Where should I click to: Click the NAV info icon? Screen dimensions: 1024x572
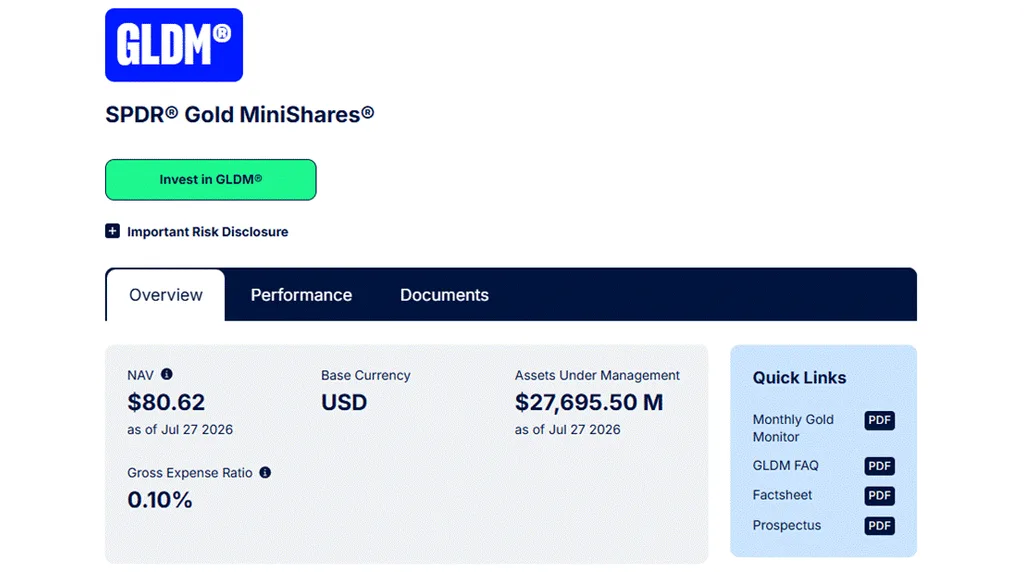coord(167,374)
